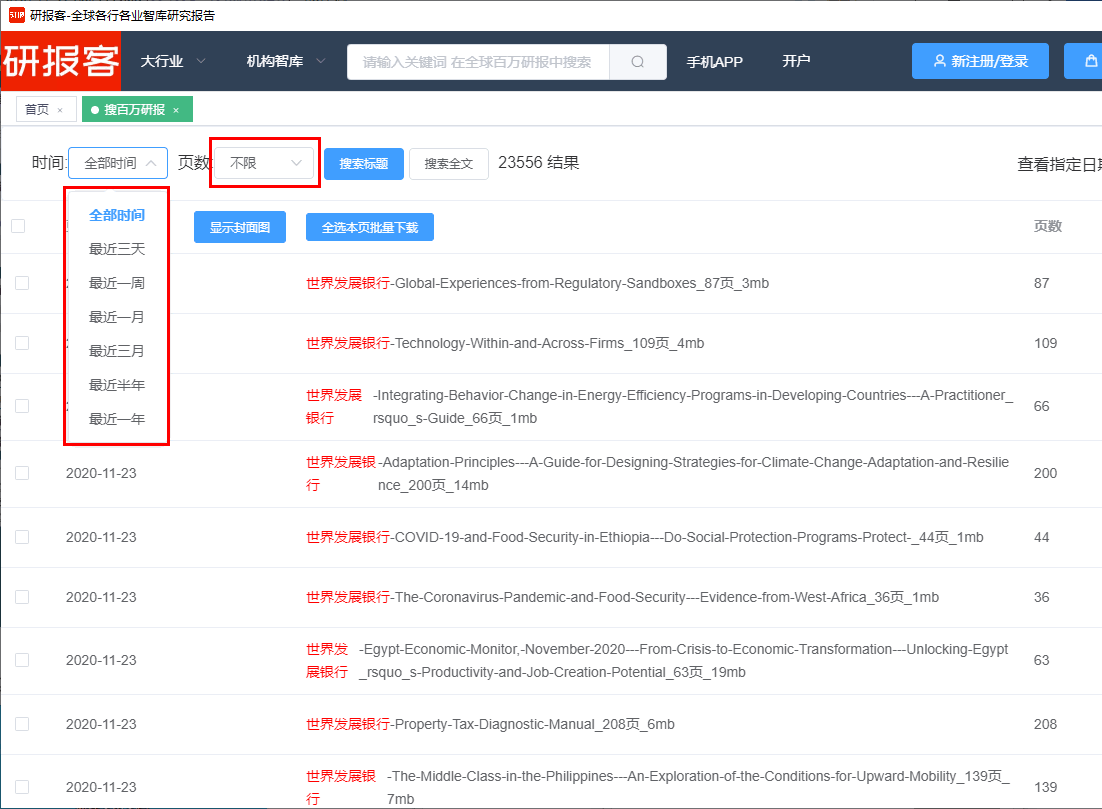The width and height of the screenshot is (1102, 809).
Task: Select 最近一年 option
Action: pos(117,419)
